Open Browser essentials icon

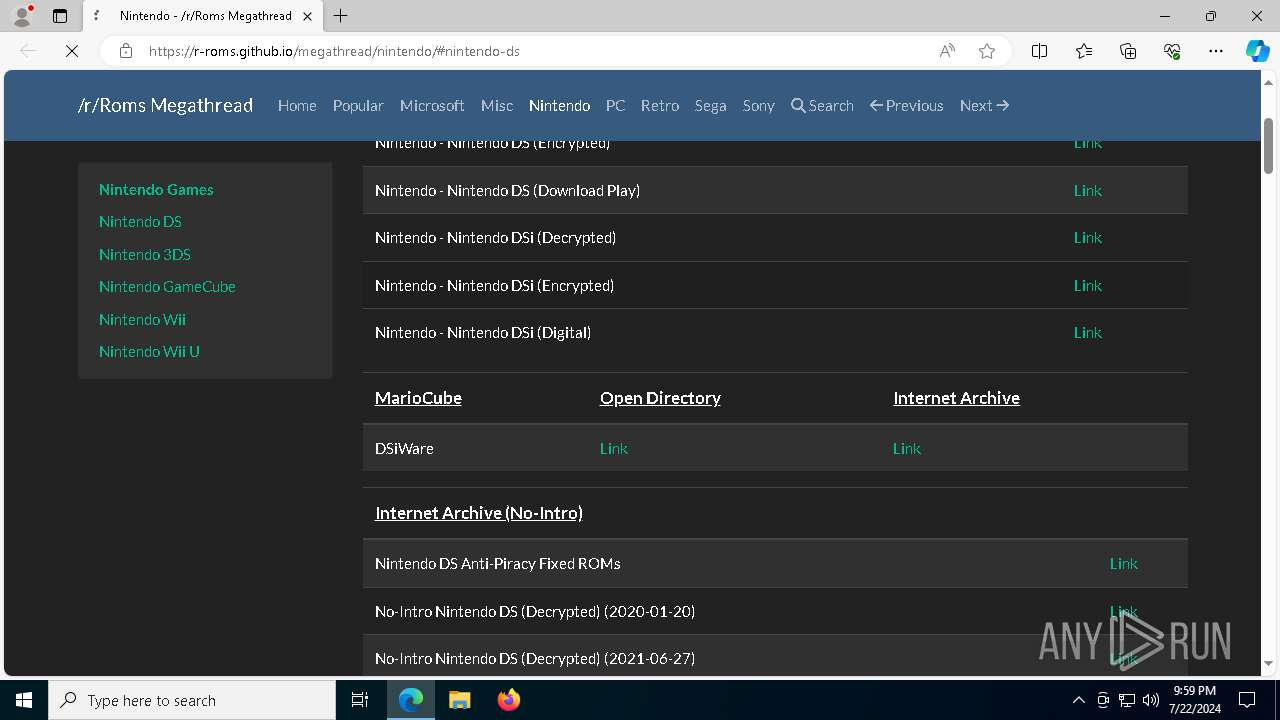[x=1172, y=51]
